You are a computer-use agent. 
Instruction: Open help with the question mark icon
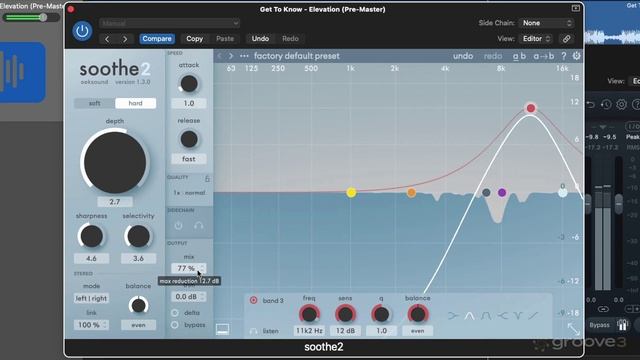564,56
